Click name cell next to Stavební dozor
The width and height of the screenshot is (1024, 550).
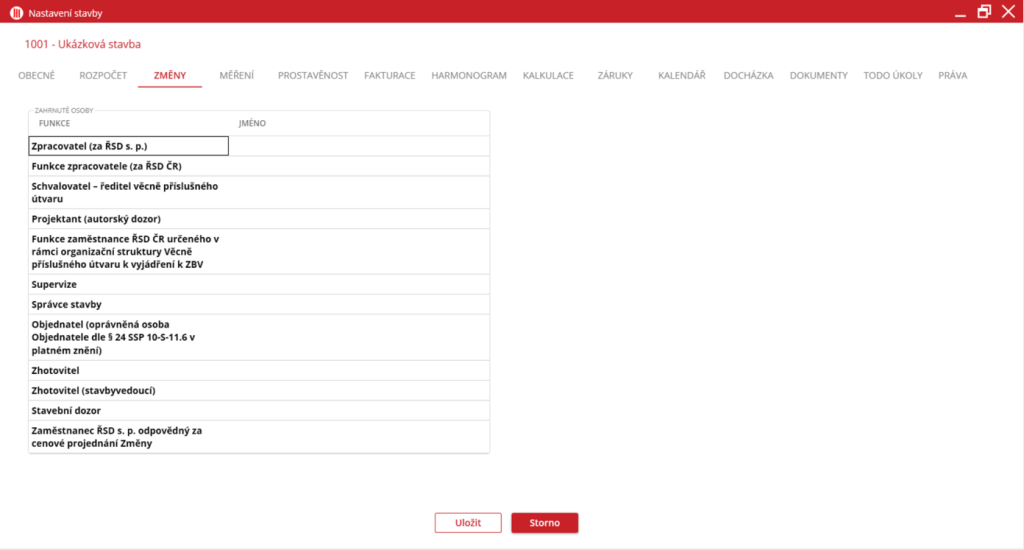click(x=358, y=410)
